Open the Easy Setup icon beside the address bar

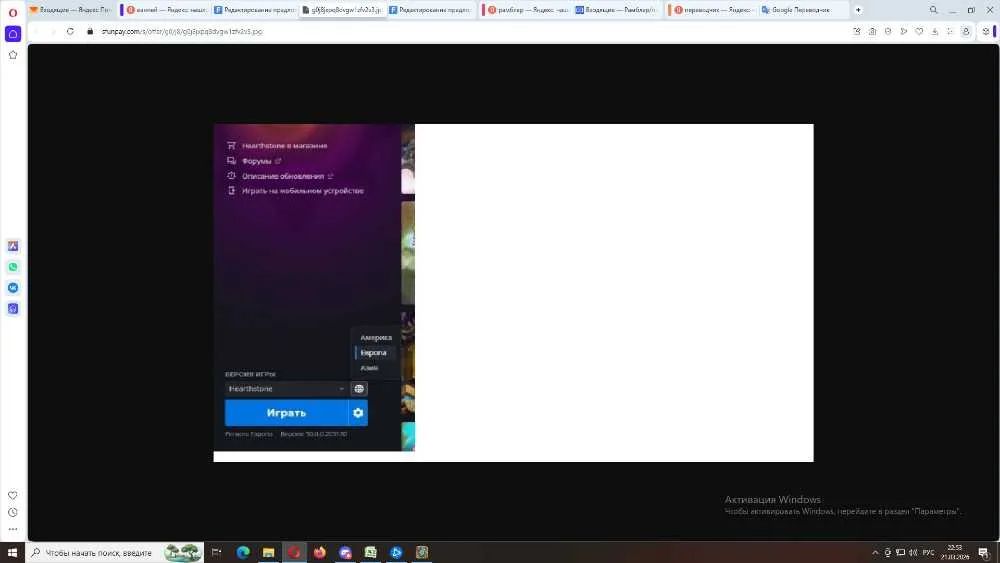pos(986,31)
